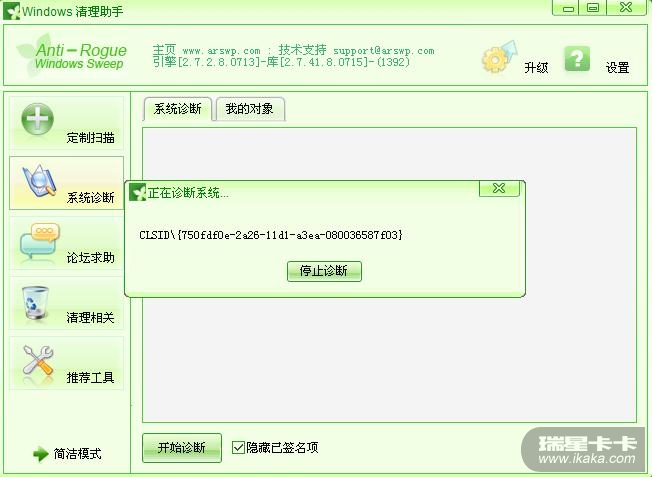Click the engine version text 引擎[2.7.2.8.0713]
The width and height of the screenshot is (652, 477).
click(x=206, y=62)
